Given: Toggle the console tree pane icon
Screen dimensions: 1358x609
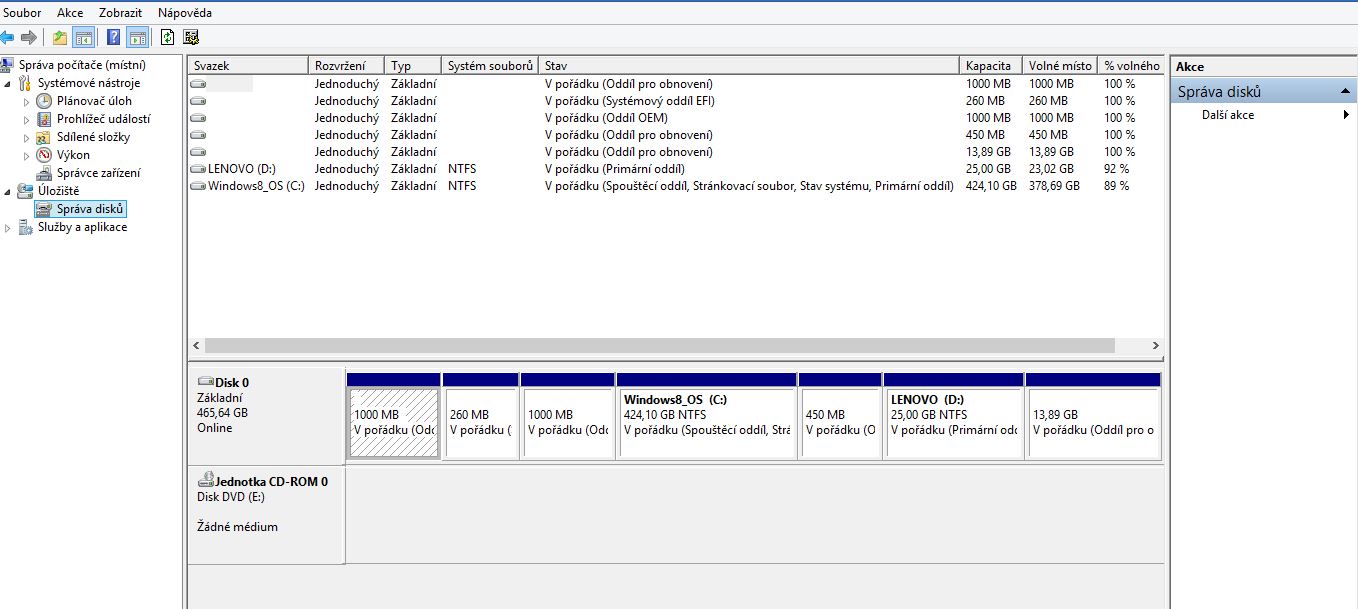Looking at the screenshot, I should point(84,38).
